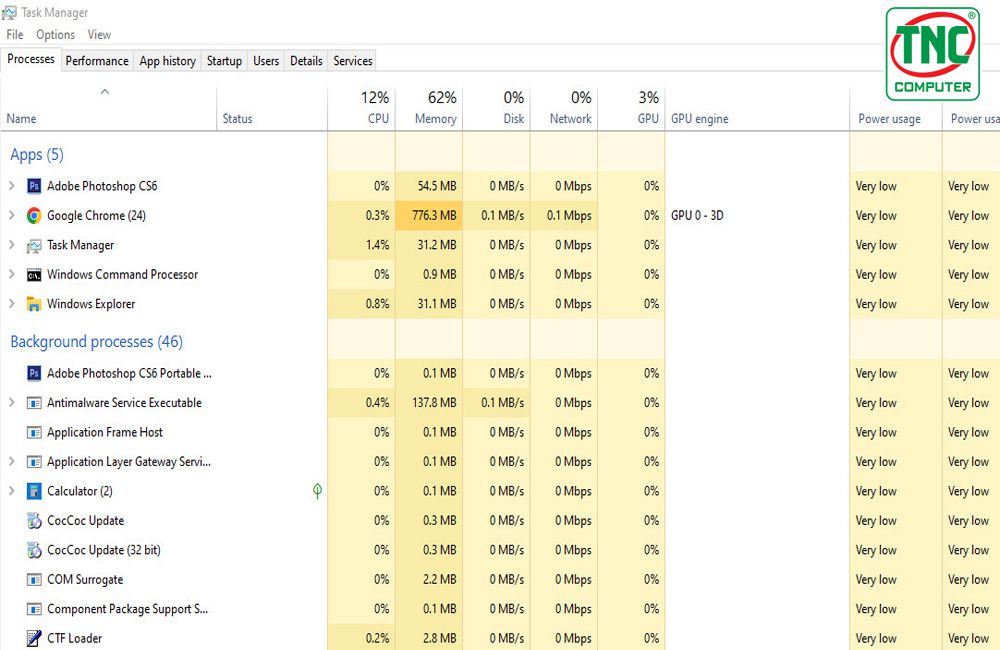Image resolution: width=1000 pixels, height=650 pixels.
Task: Sort processes by Network column
Action: pyautogui.click(x=564, y=107)
